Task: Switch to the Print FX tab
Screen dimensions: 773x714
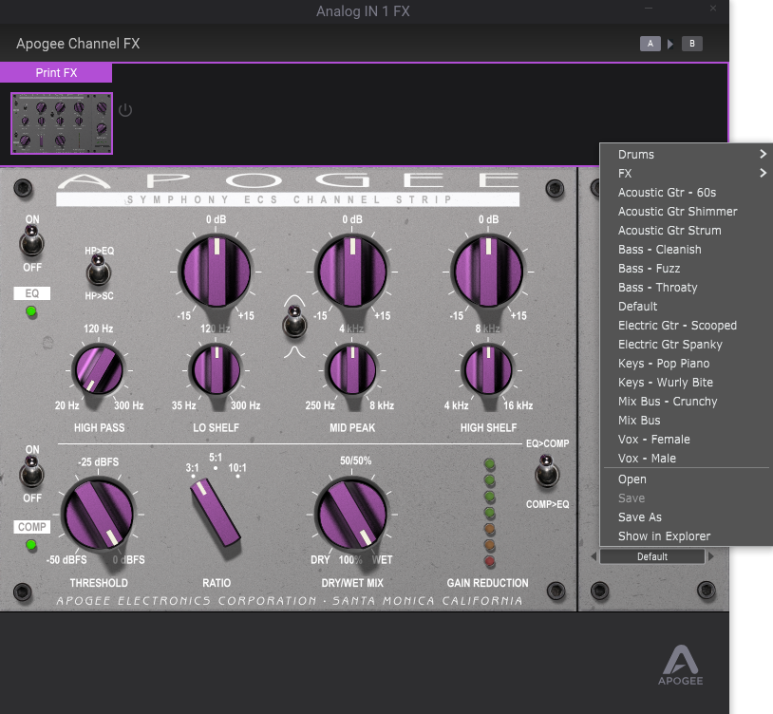Action: tap(56, 72)
